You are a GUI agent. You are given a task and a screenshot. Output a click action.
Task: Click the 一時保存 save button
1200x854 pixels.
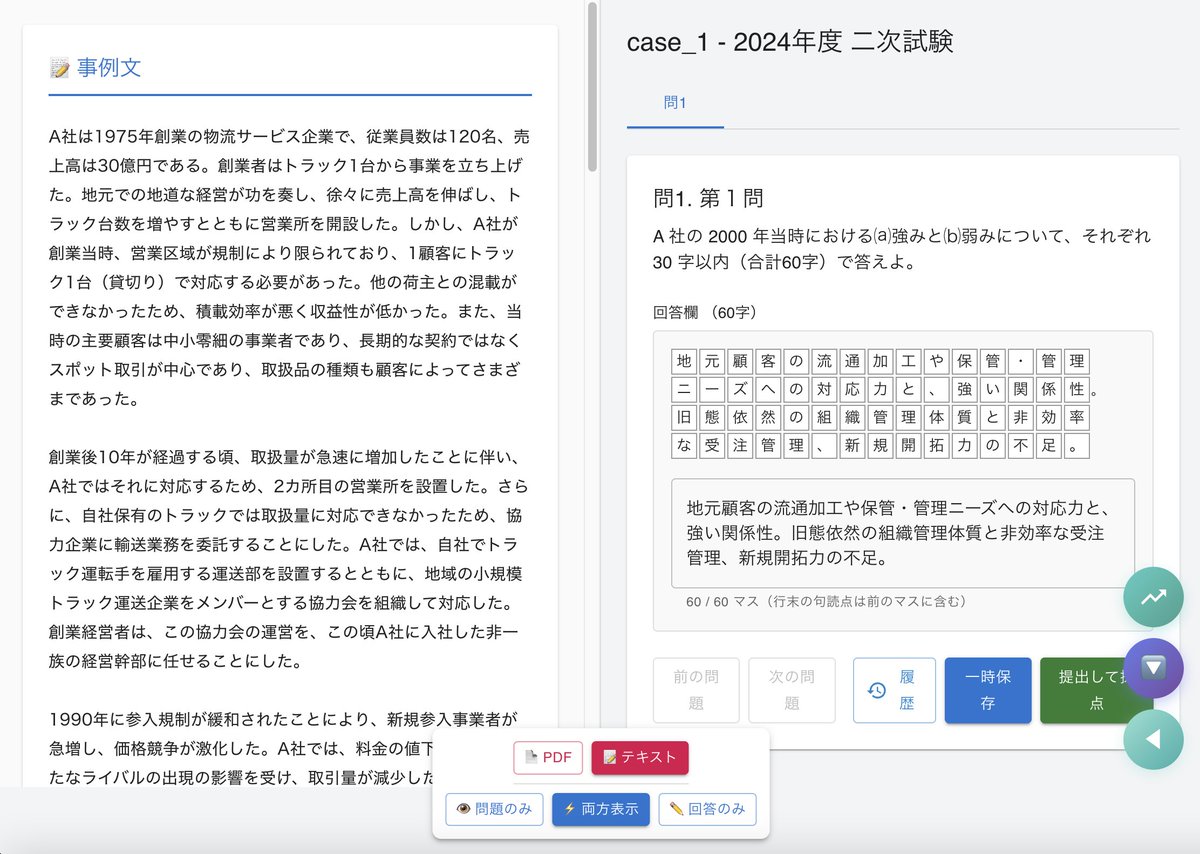point(987,690)
